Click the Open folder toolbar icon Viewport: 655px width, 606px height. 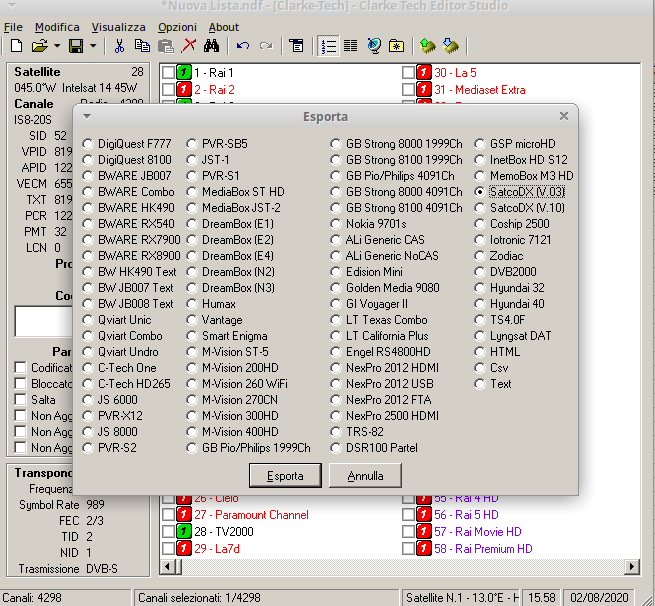(39, 46)
